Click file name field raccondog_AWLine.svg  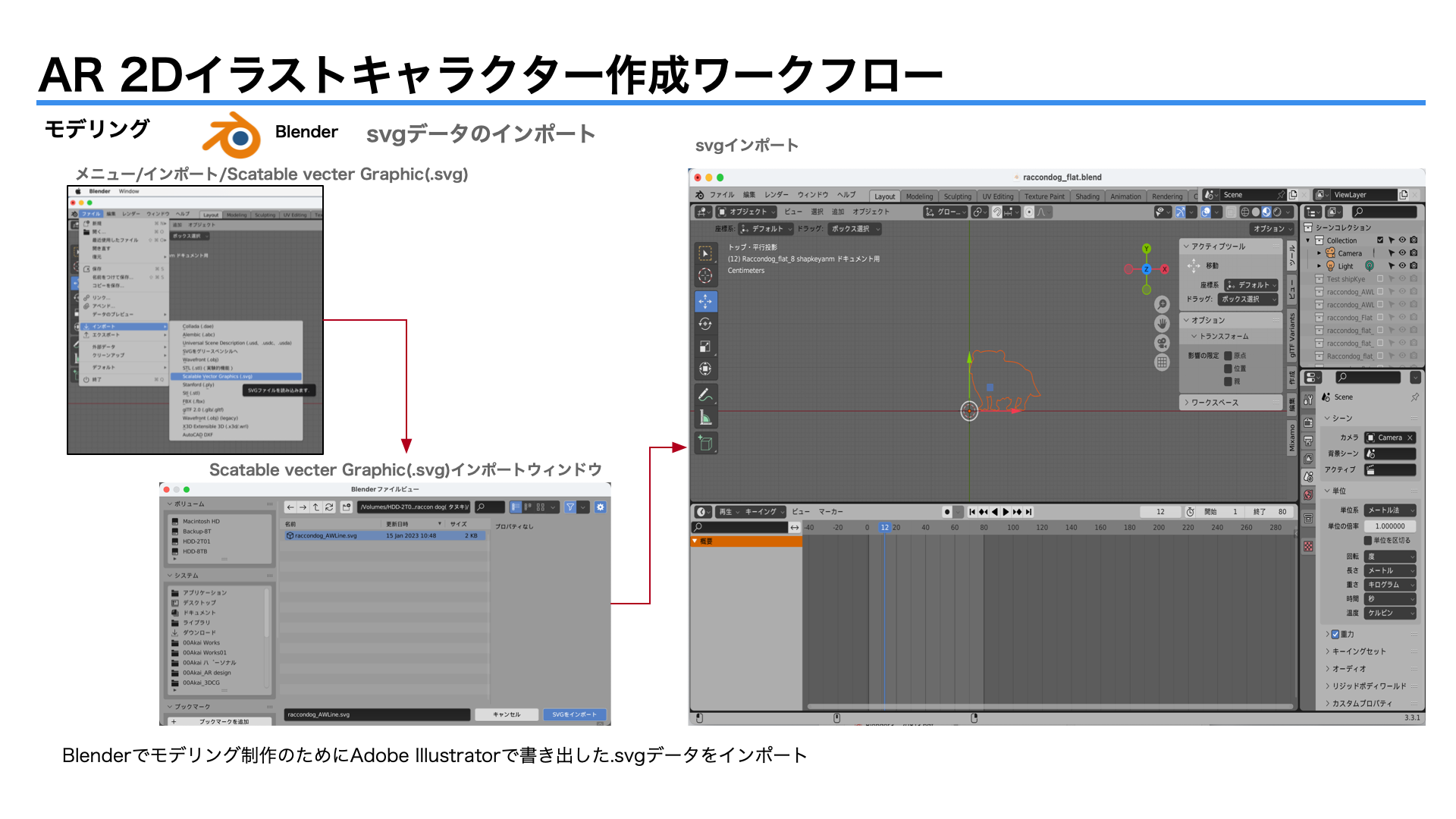[377, 714]
